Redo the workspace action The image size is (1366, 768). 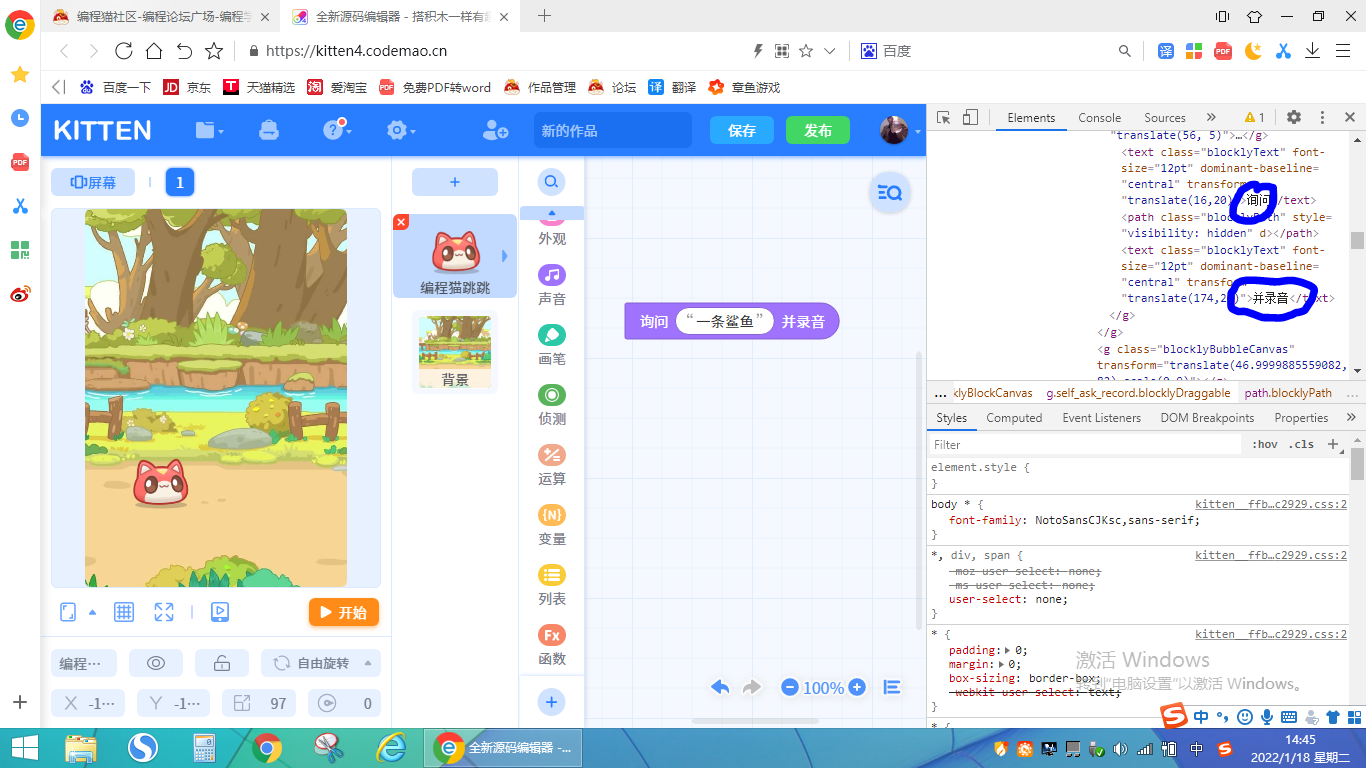point(752,687)
